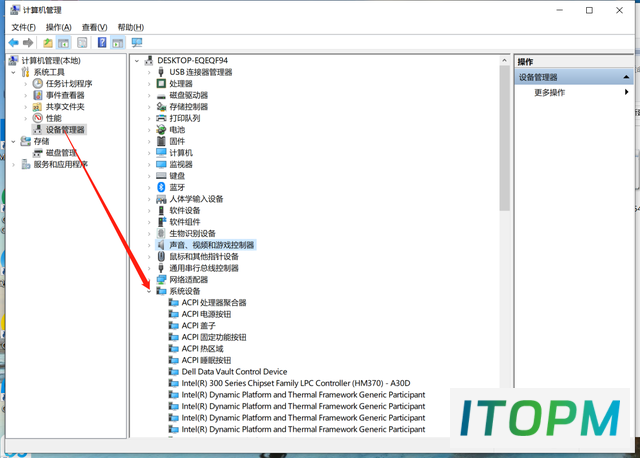
Task: Collapse the 存储 node in the left tree
Action: (13, 142)
